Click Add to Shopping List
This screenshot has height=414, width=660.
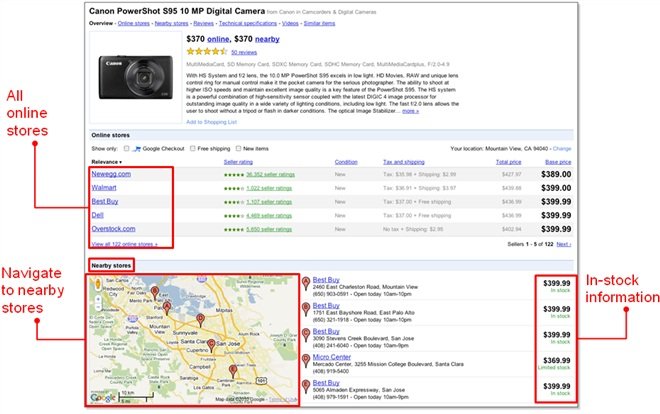211,122
